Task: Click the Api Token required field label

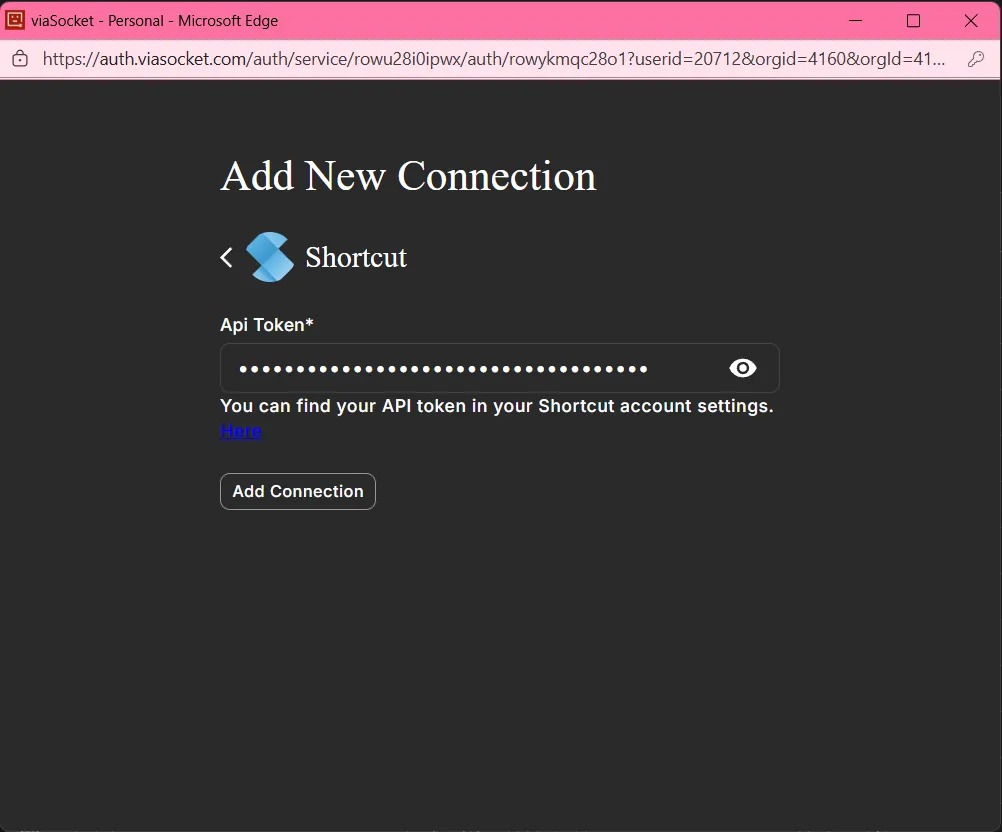Action: (266, 324)
